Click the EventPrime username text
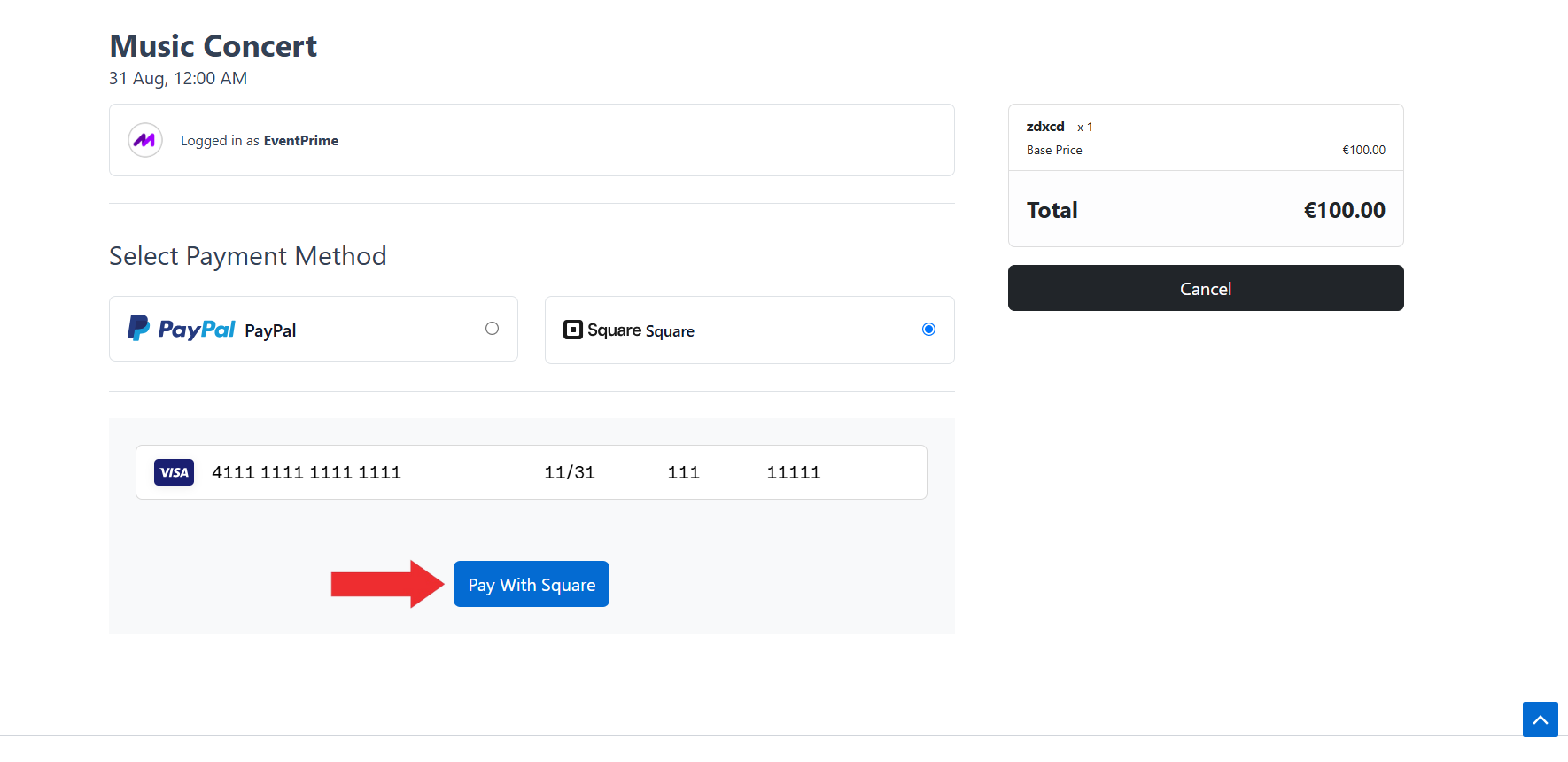The height and width of the screenshot is (762, 1568). pos(300,140)
